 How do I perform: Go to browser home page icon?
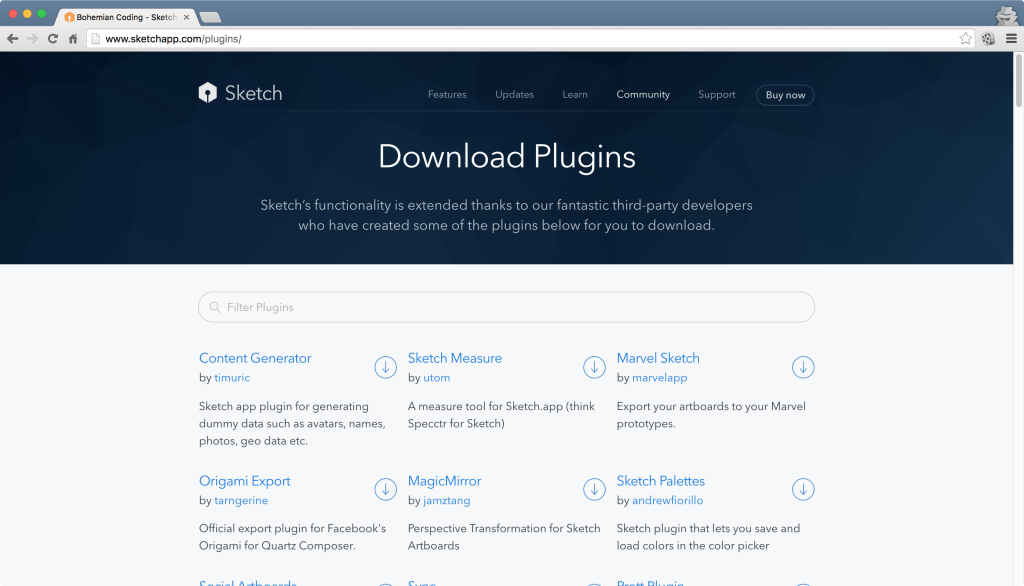click(x=73, y=39)
